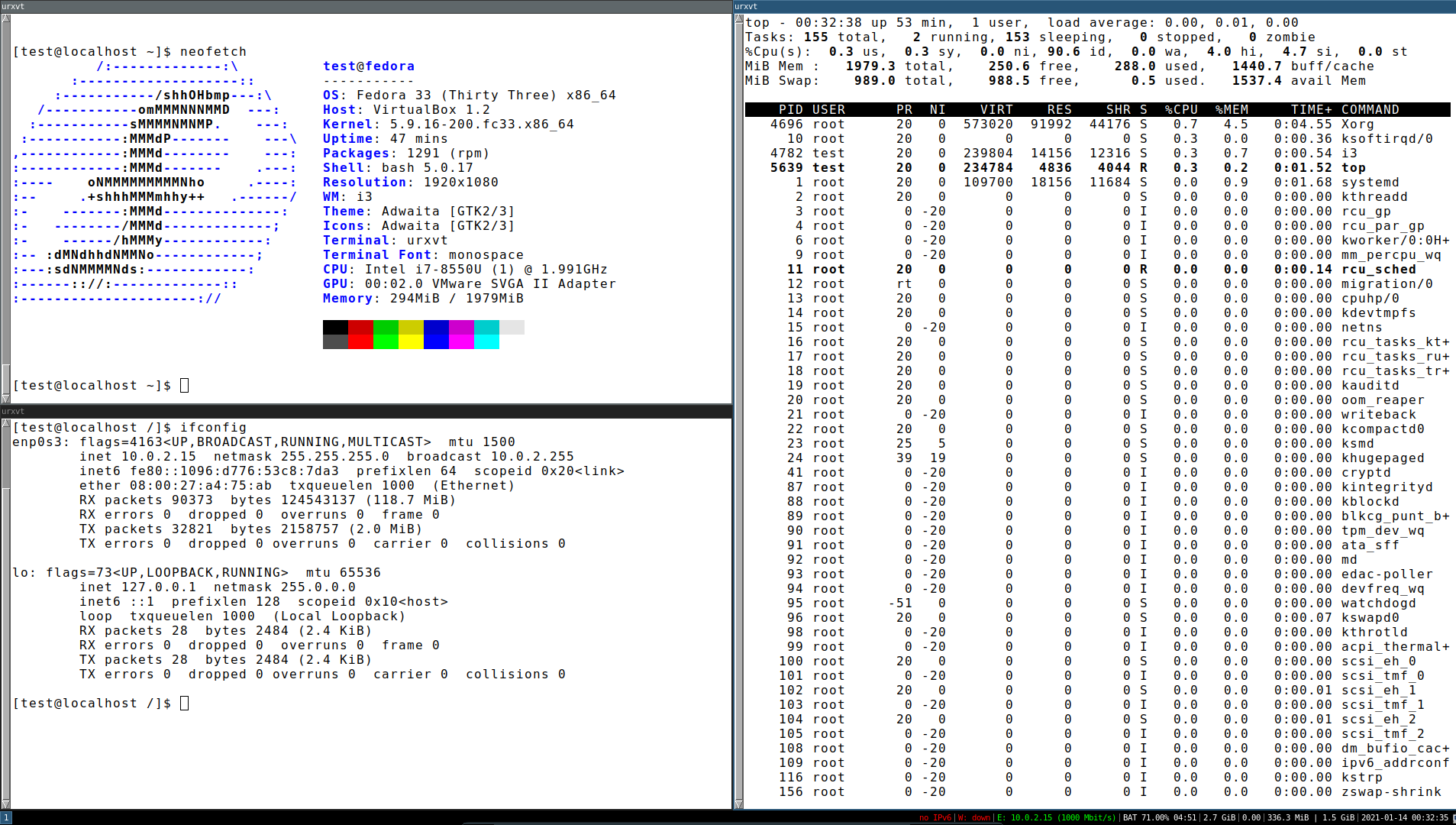Click the %MEM column header in top
This screenshot has width=1456, height=825.
click(1232, 110)
